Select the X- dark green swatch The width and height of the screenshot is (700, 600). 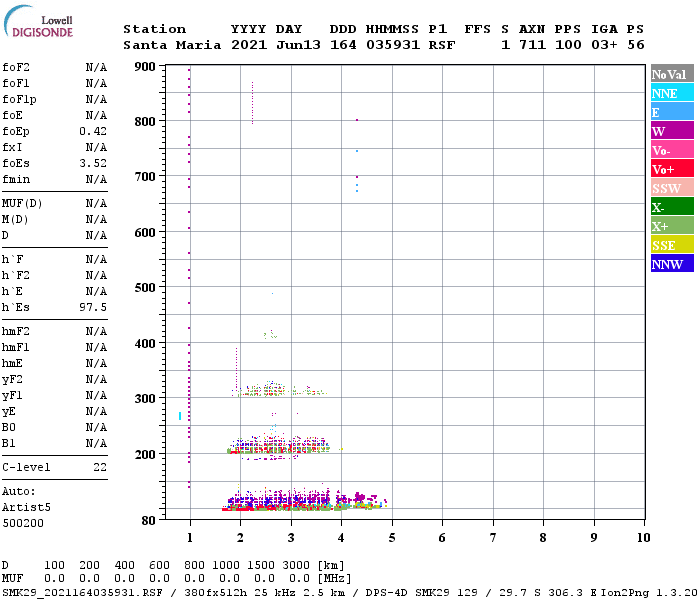pyautogui.click(x=672, y=207)
